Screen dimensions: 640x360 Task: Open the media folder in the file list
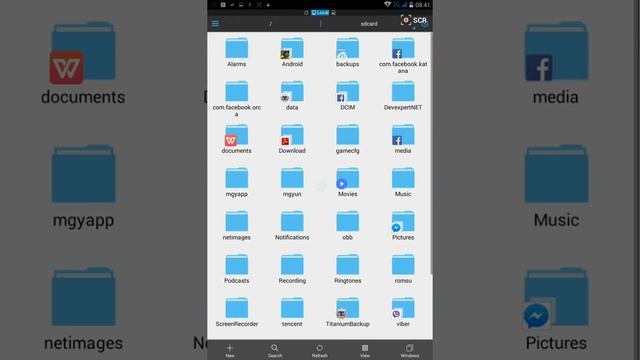pyautogui.click(x=403, y=138)
